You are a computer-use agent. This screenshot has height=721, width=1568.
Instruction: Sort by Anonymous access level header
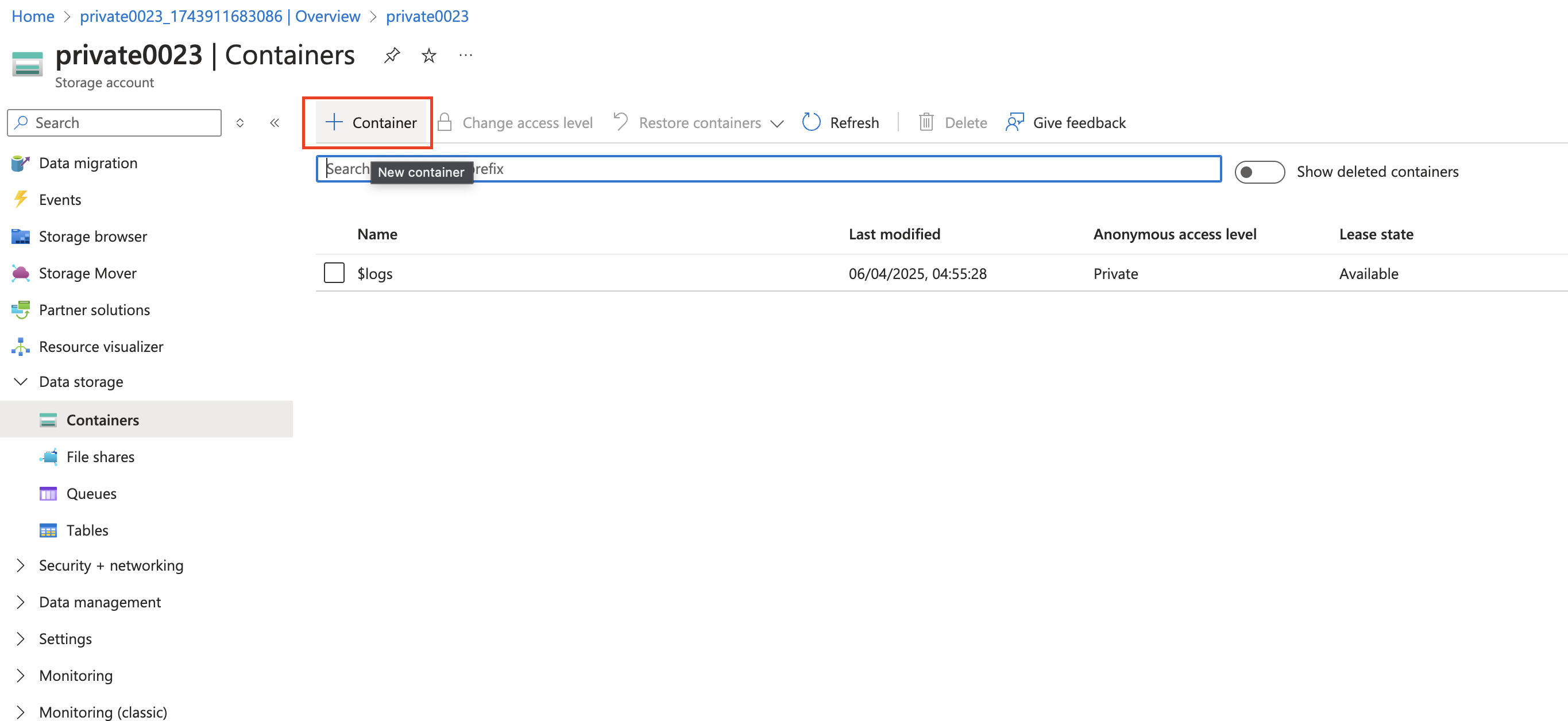[x=1174, y=234]
